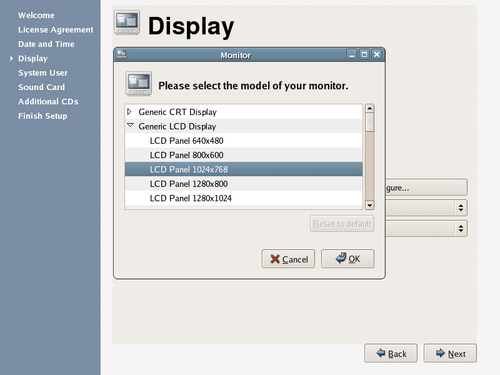Select Finish Setup in sidebar
This screenshot has width=500, height=375.
pos(43,116)
